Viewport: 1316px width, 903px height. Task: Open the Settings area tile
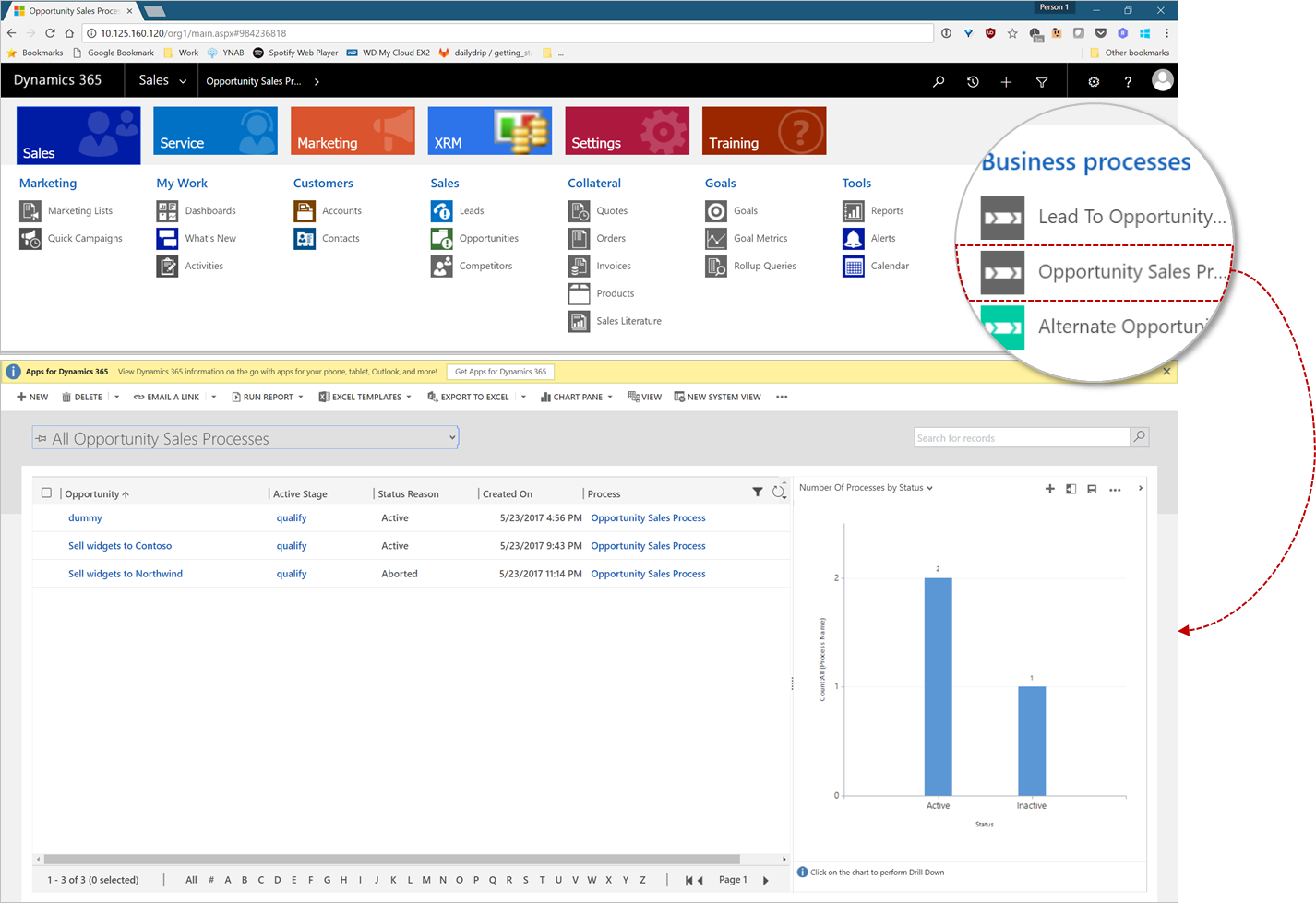tap(627, 130)
